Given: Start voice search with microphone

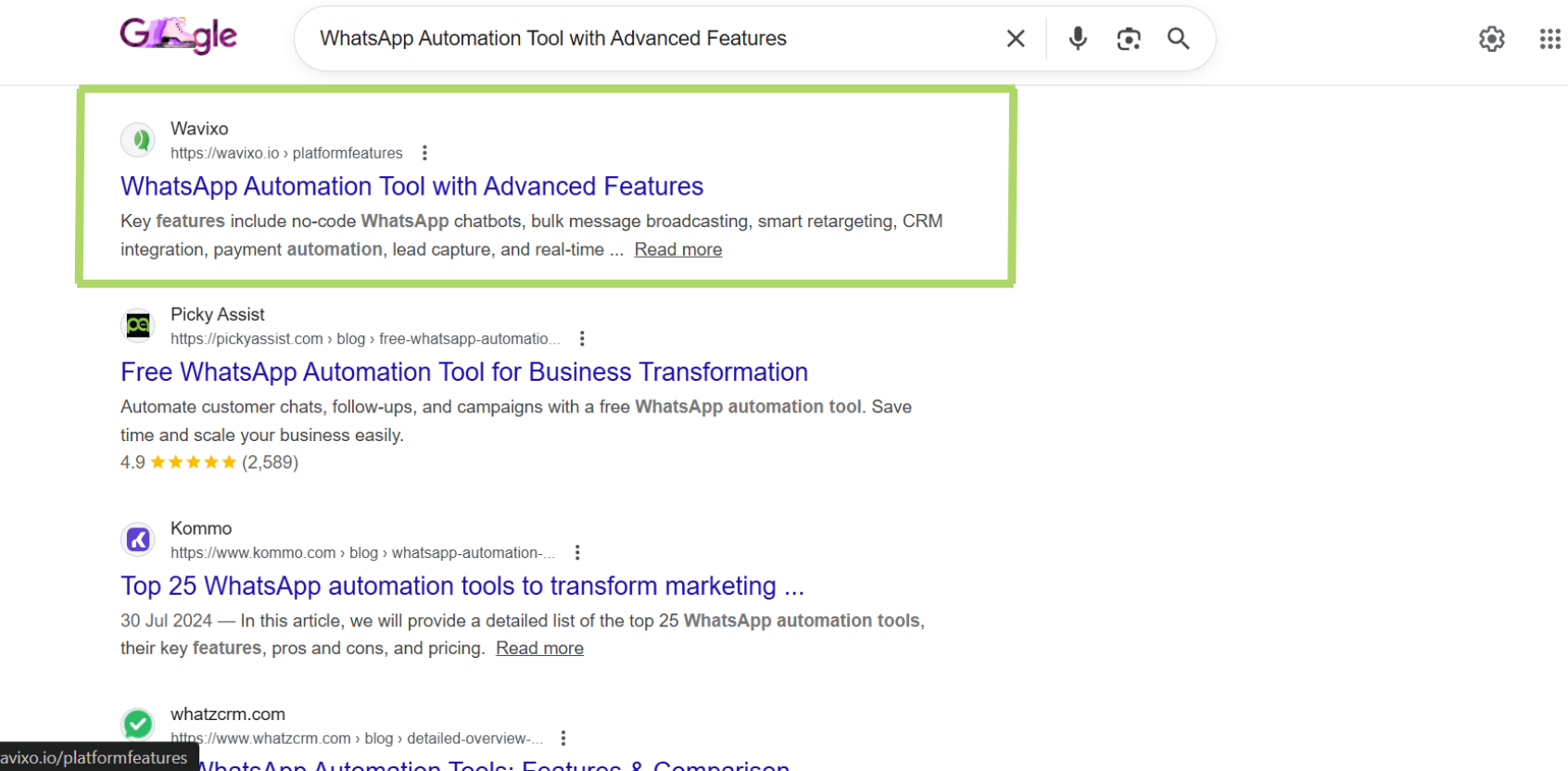Looking at the screenshot, I should point(1077,38).
